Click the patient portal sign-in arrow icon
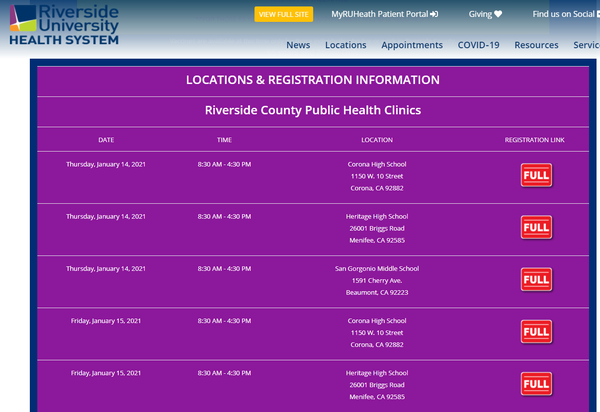This screenshot has height=412, width=600. [x=434, y=14]
